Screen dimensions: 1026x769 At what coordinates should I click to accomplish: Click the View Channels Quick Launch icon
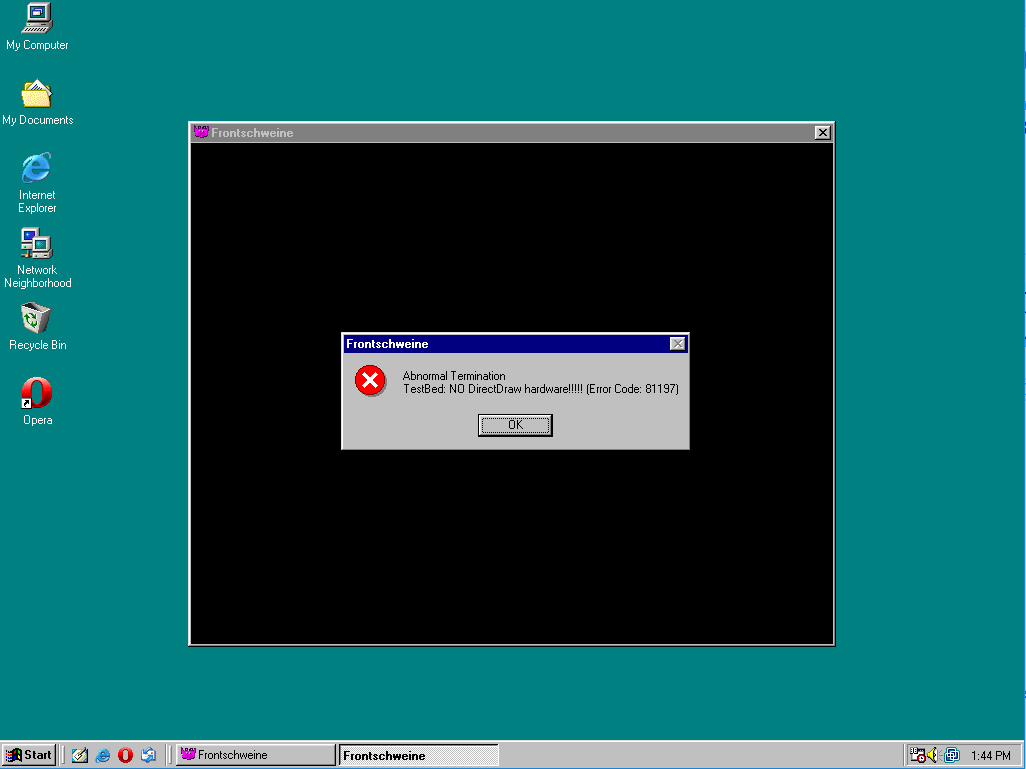[x=148, y=755]
